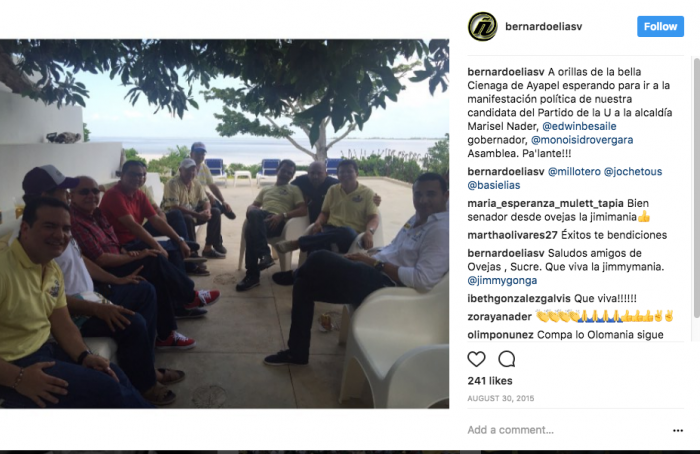This screenshot has height=454, width=700.
Task: Follow bernardoeliasv with the blue button
Action: coord(660,26)
